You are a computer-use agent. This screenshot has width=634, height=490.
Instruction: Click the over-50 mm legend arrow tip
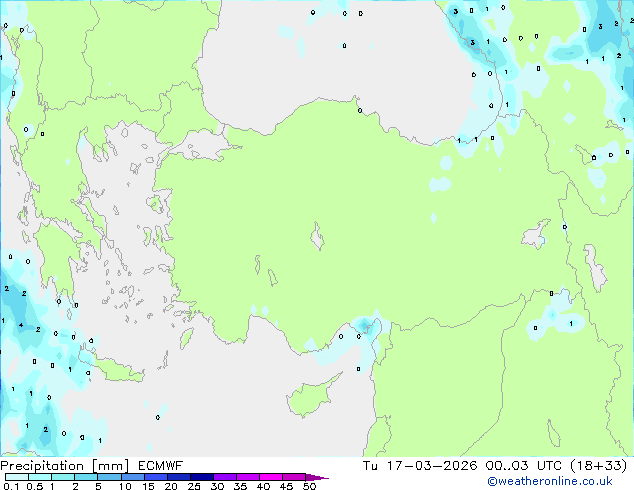coord(317,477)
